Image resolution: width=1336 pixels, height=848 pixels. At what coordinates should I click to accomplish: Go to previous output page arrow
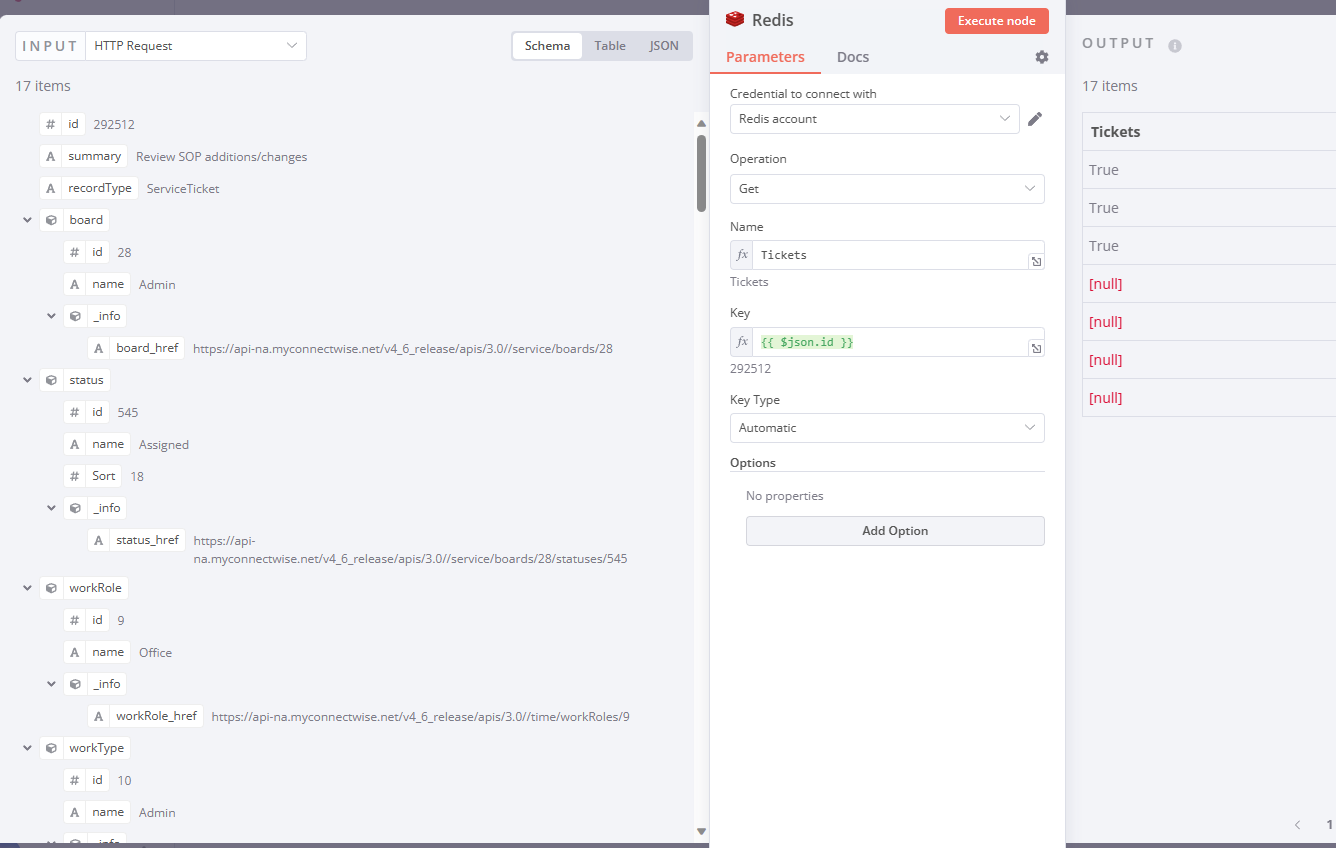tap(1297, 825)
